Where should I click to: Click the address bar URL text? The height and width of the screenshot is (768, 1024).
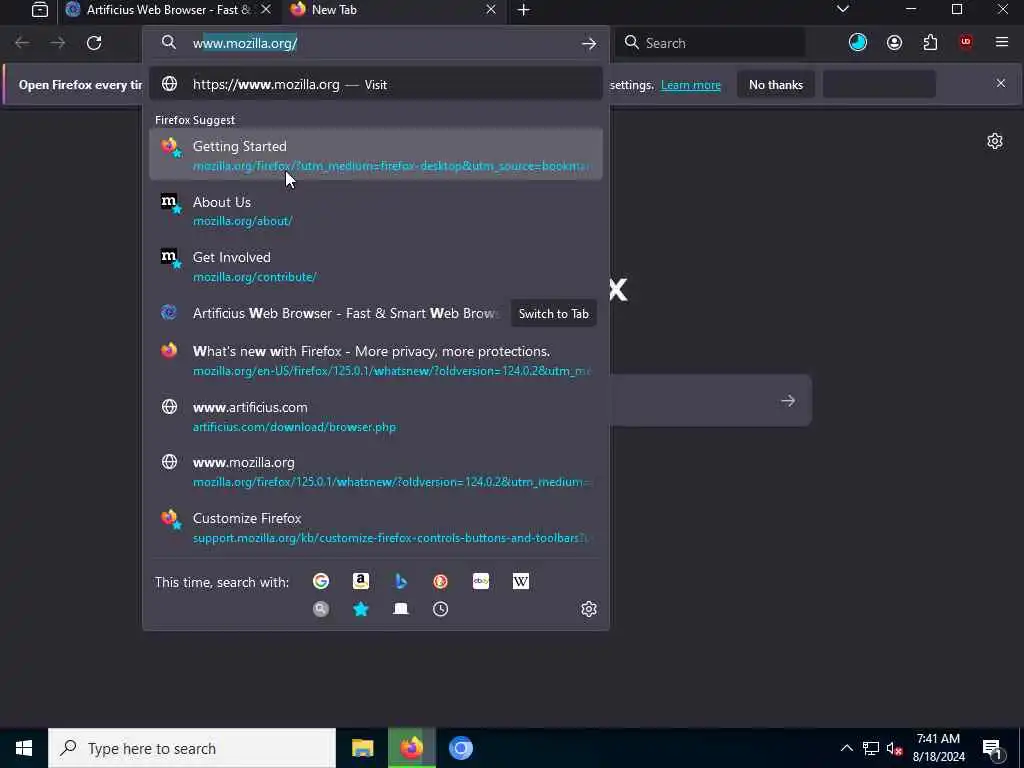coord(245,43)
